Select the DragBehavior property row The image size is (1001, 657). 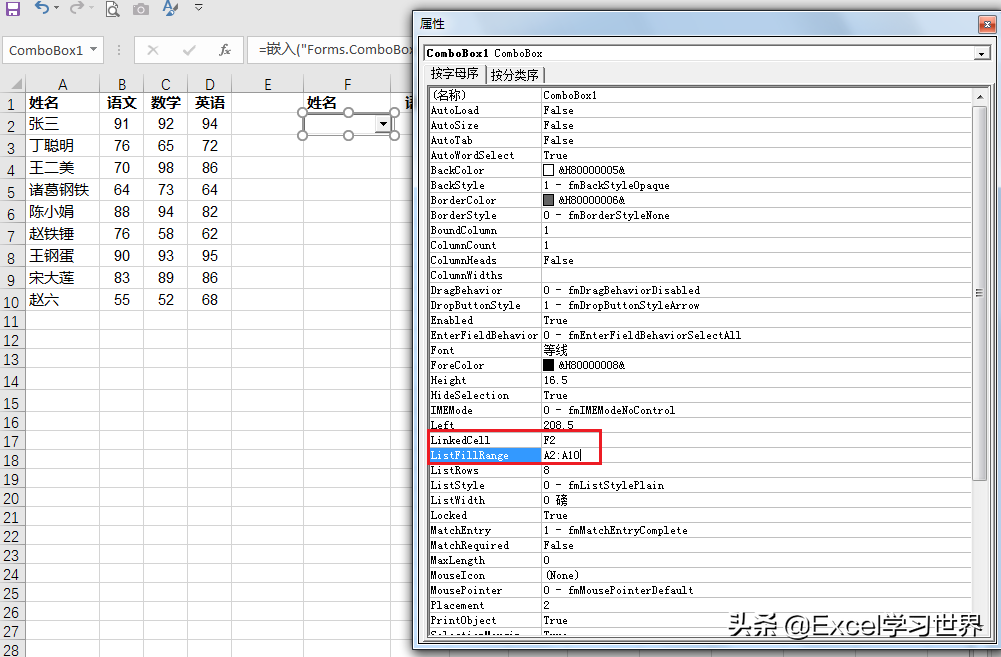[700, 291]
